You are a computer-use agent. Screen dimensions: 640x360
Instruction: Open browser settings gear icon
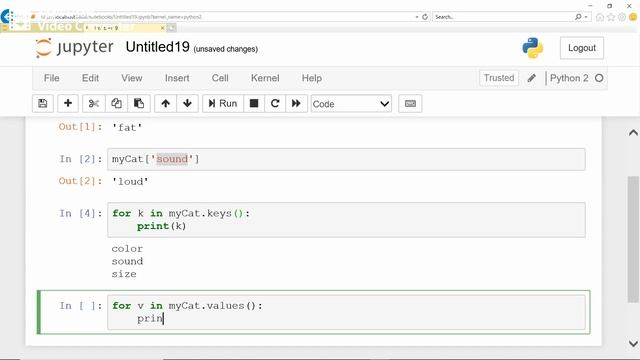pyautogui.click(x=622, y=17)
